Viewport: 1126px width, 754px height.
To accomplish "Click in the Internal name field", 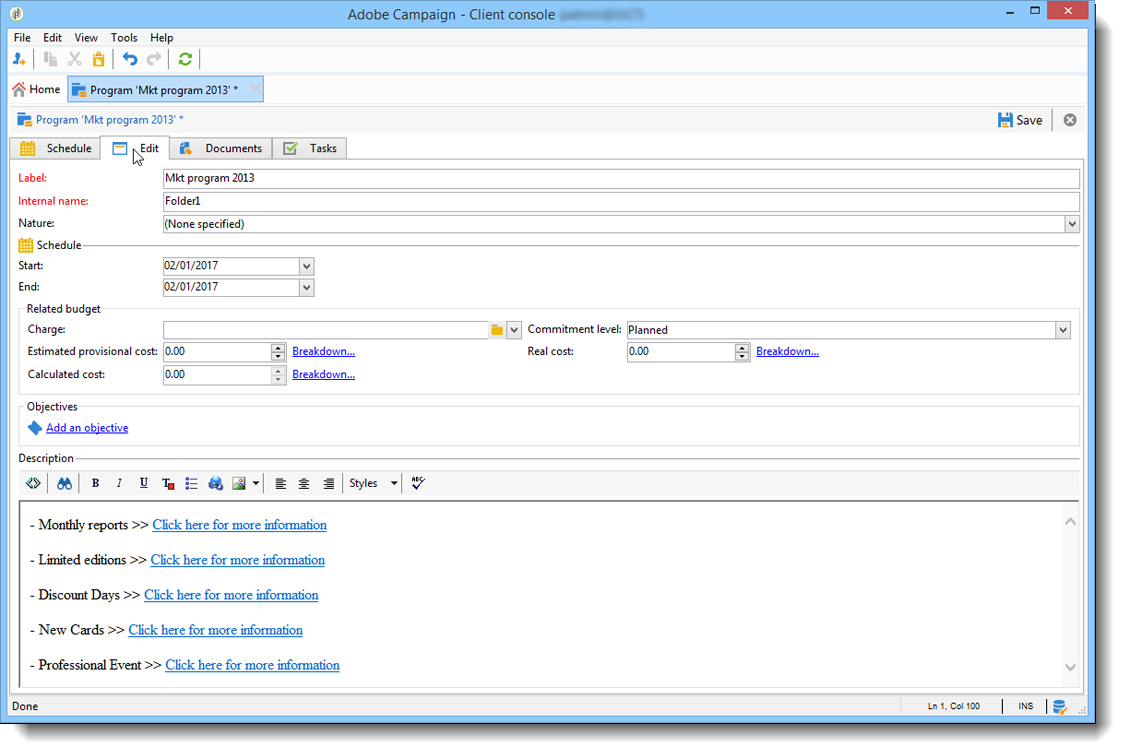I will click(x=621, y=201).
